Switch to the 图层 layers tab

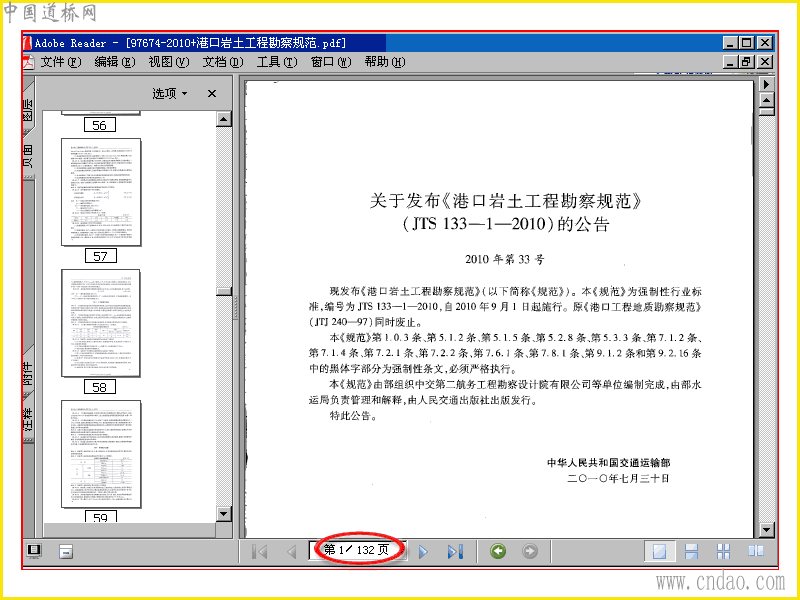coord(28,110)
